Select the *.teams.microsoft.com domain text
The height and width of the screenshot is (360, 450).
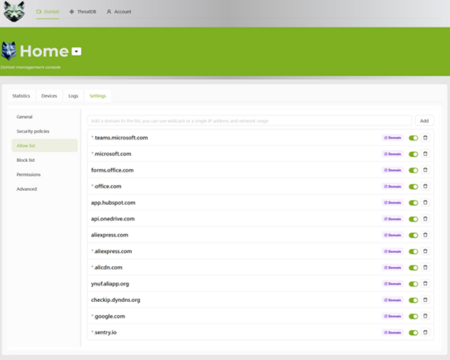pyautogui.click(x=120, y=138)
